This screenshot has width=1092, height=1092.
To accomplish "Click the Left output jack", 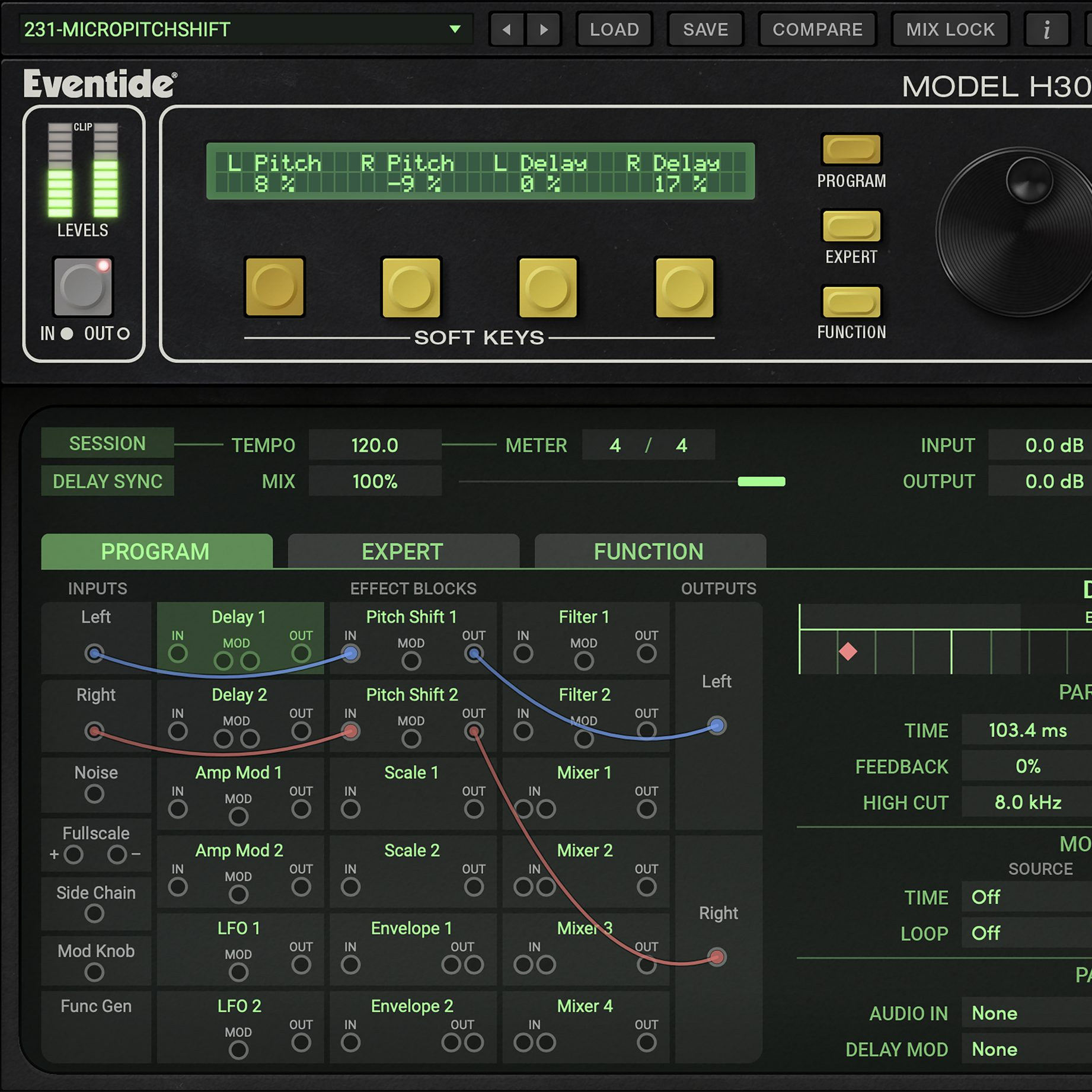I will [x=717, y=725].
